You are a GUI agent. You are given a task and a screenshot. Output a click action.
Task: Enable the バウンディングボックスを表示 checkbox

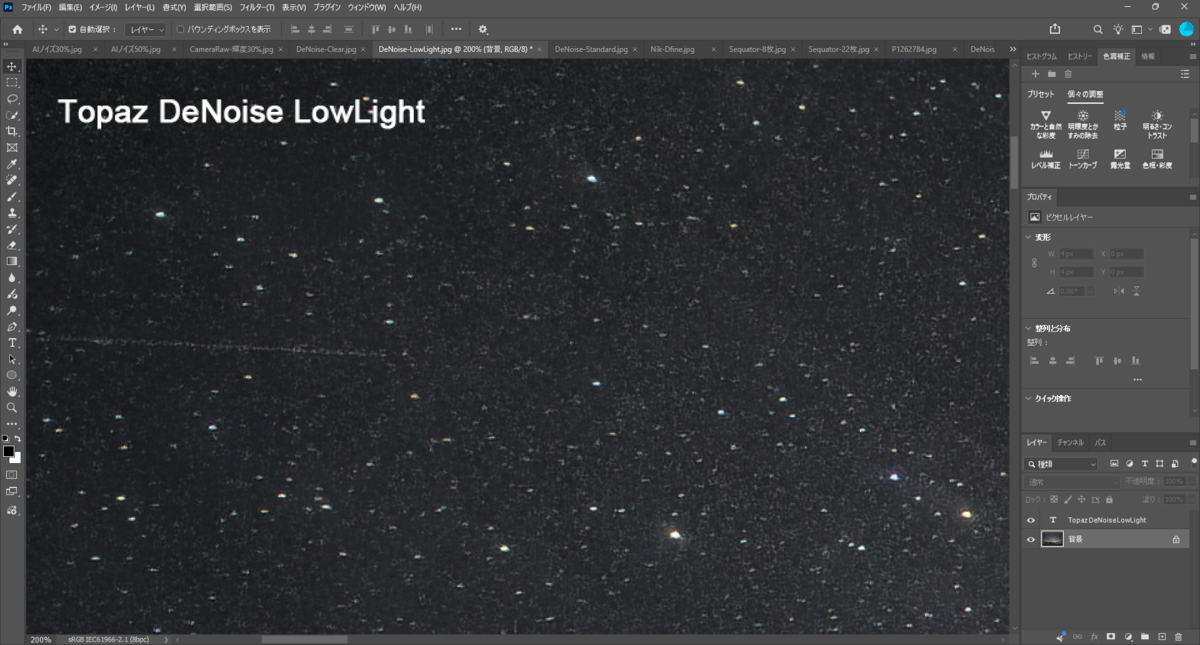pos(180,29)
